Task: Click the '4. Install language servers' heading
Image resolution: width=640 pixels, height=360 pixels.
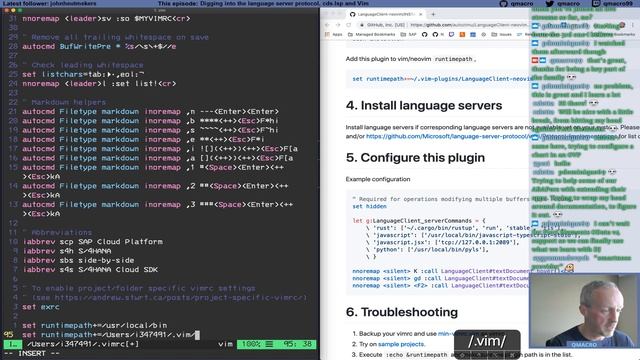Action: tap(424, 106)
